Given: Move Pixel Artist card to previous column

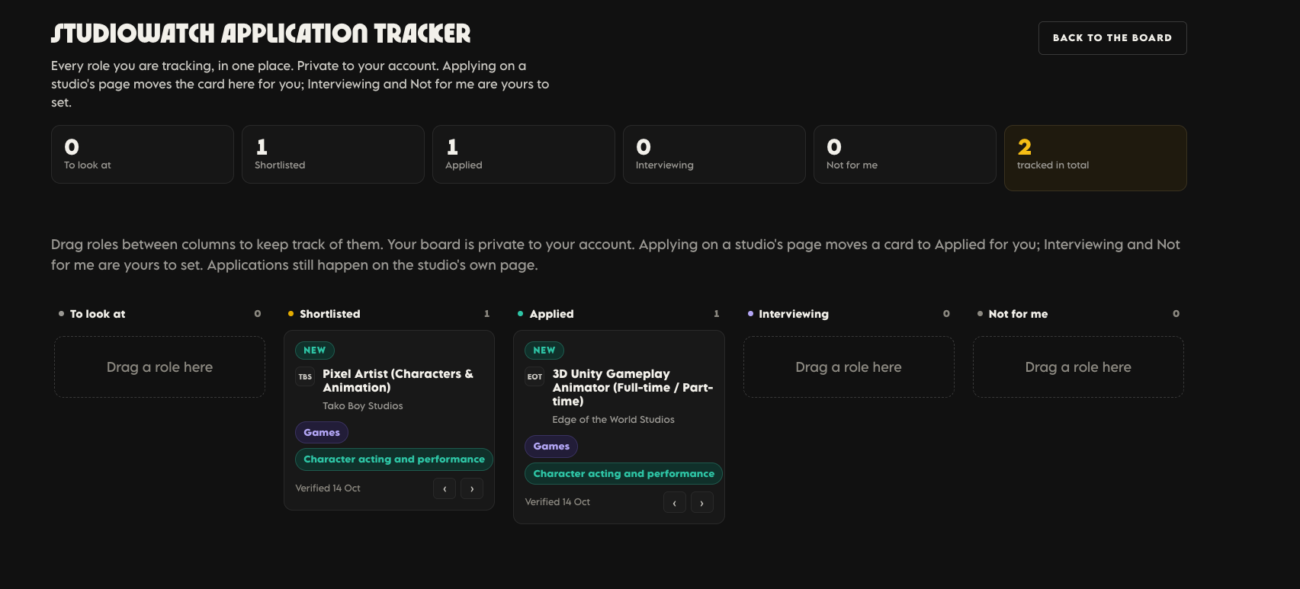Looking at the screenshot, I should pos(445,488).
